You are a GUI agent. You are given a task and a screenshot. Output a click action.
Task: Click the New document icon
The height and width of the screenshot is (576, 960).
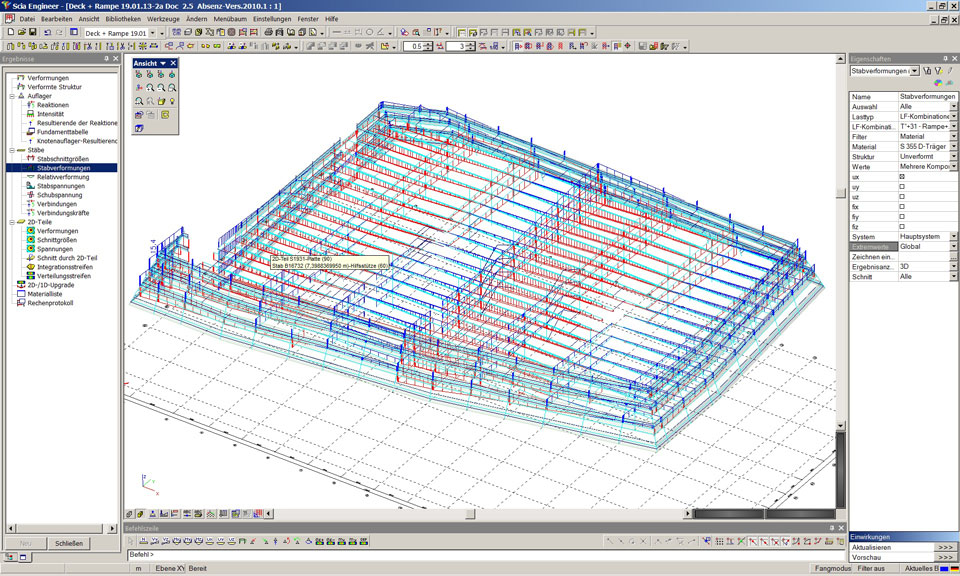(9, 32)
